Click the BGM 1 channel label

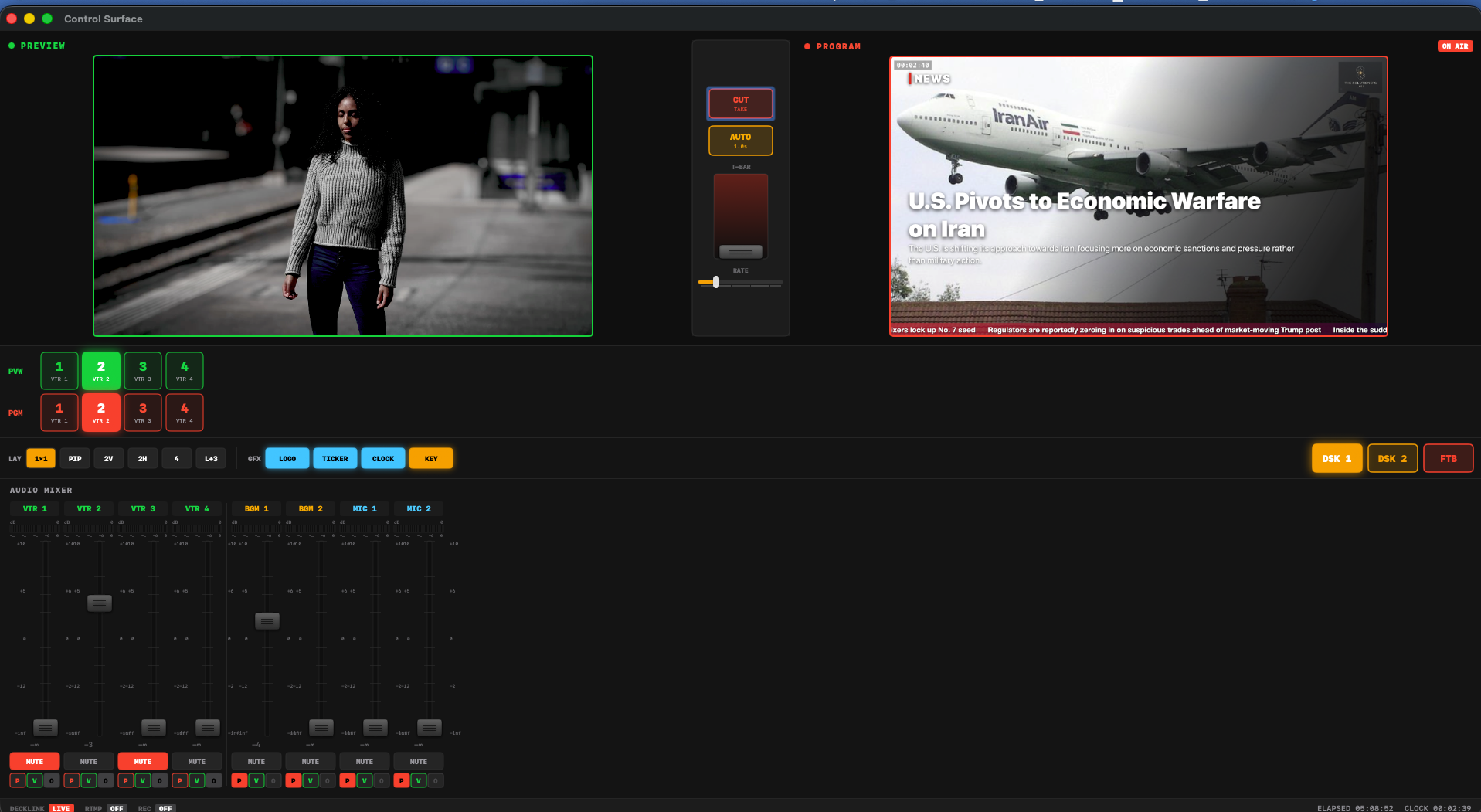coord(256,508)
